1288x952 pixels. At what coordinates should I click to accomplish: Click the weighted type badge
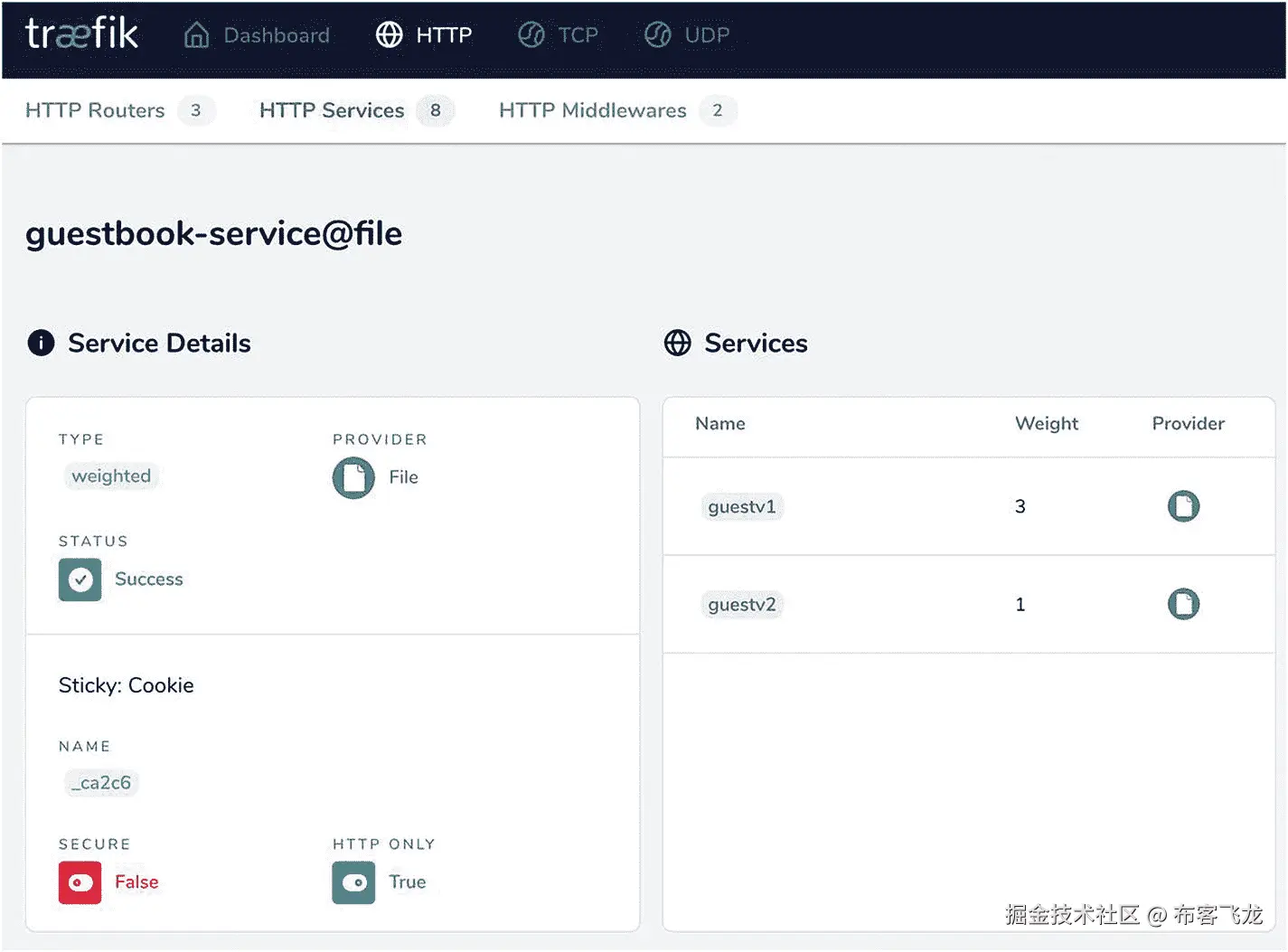111,476
